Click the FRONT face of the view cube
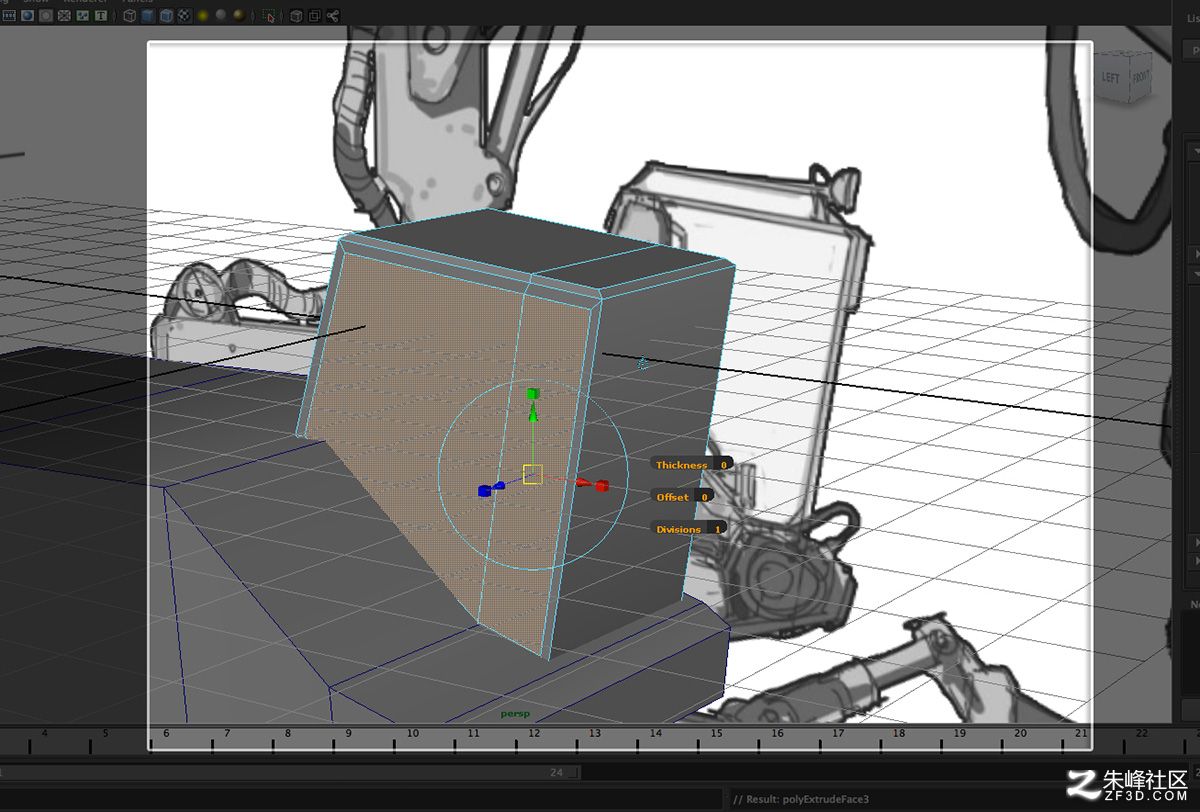The width and height of the screenshot is (1200, 812). pos(1140,78)
